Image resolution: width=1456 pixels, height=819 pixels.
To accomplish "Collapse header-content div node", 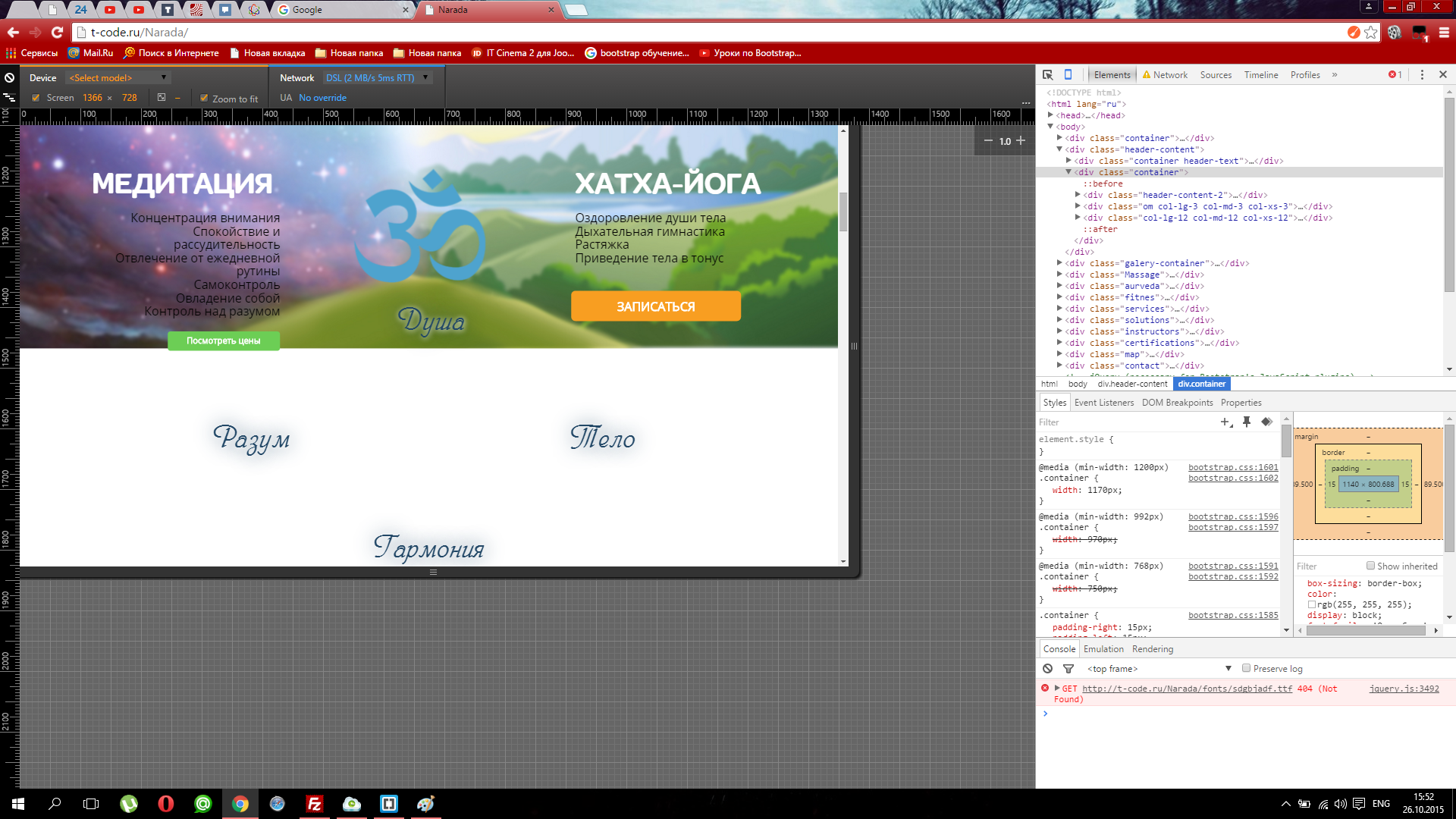I will (x=1059, y=149).
